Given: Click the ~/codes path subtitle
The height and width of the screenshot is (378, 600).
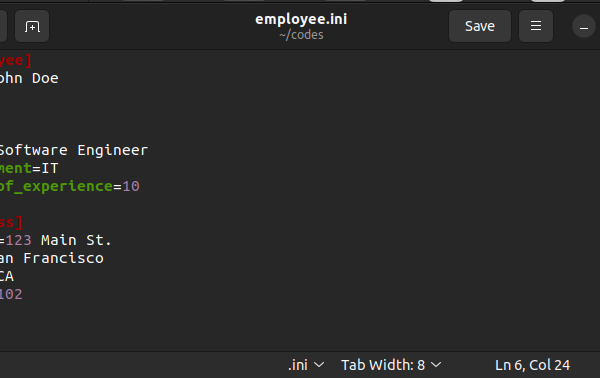Looking at the screenshot, I should (301, 35).
